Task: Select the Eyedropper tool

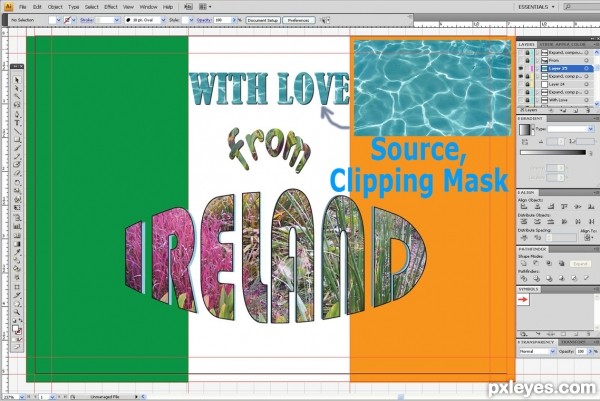Action: click(x=16, y=252)
